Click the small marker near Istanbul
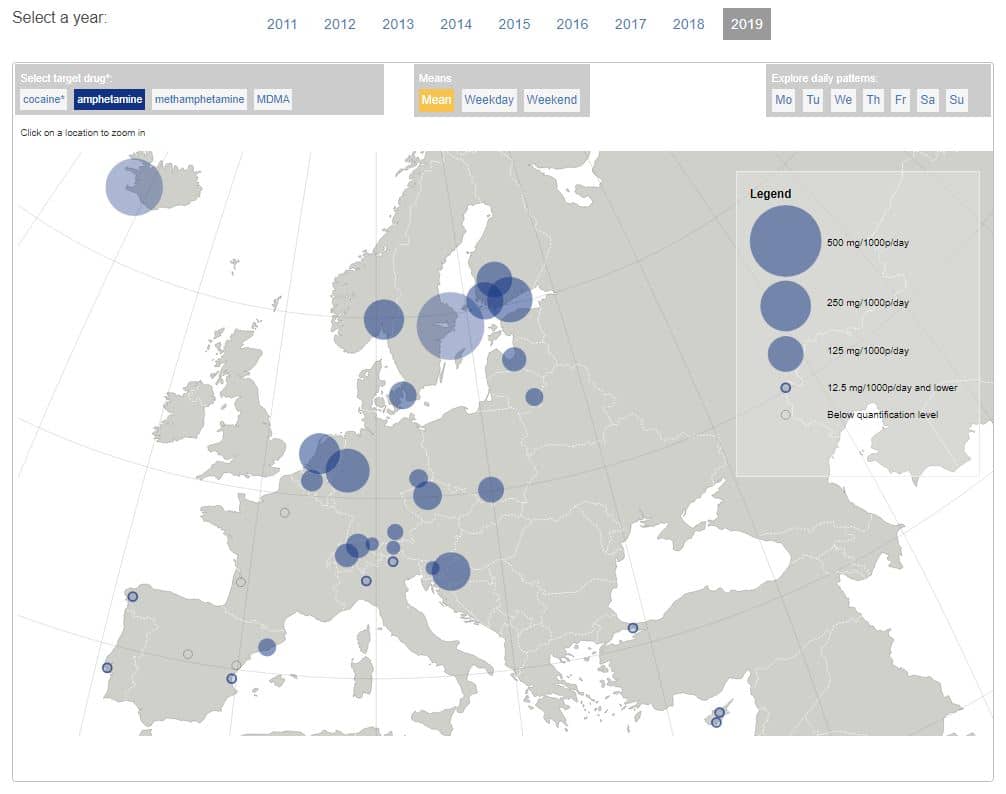 click(x=633, y=628)
